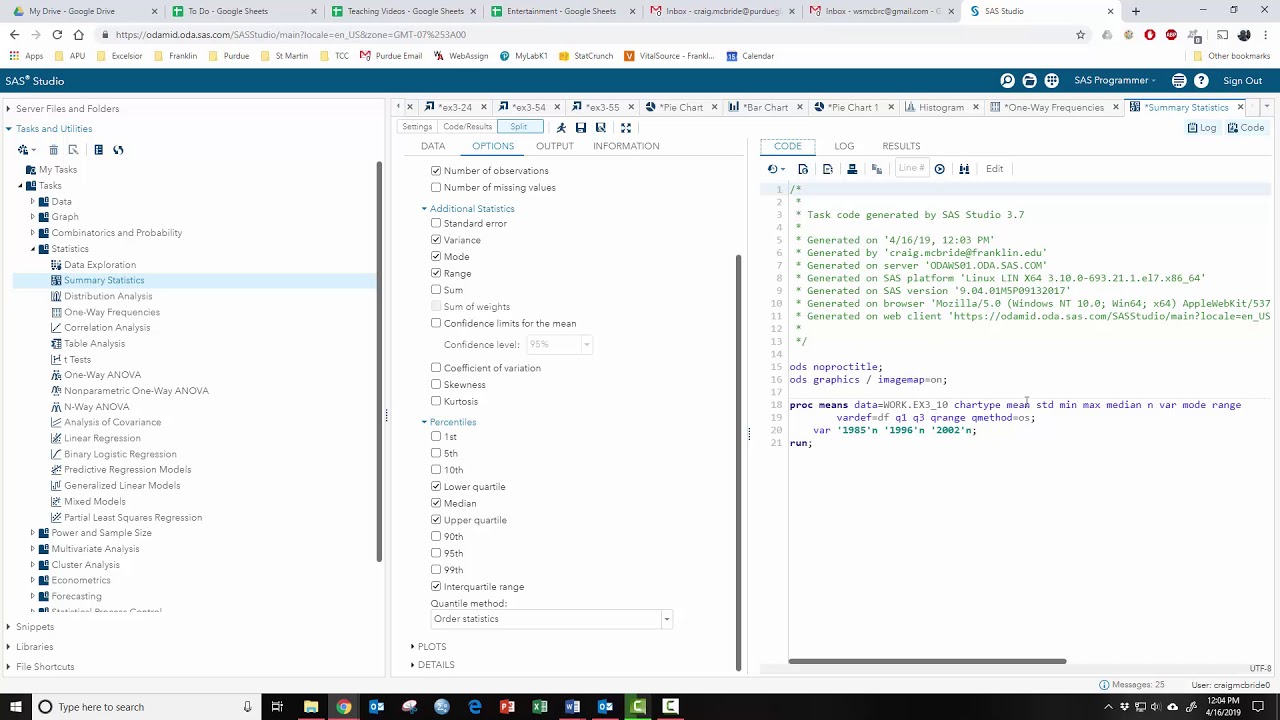The height and width of the screenshot is (720, 1280).
Task: Expand the Graph tasks folder
Action: pos(32,217)
